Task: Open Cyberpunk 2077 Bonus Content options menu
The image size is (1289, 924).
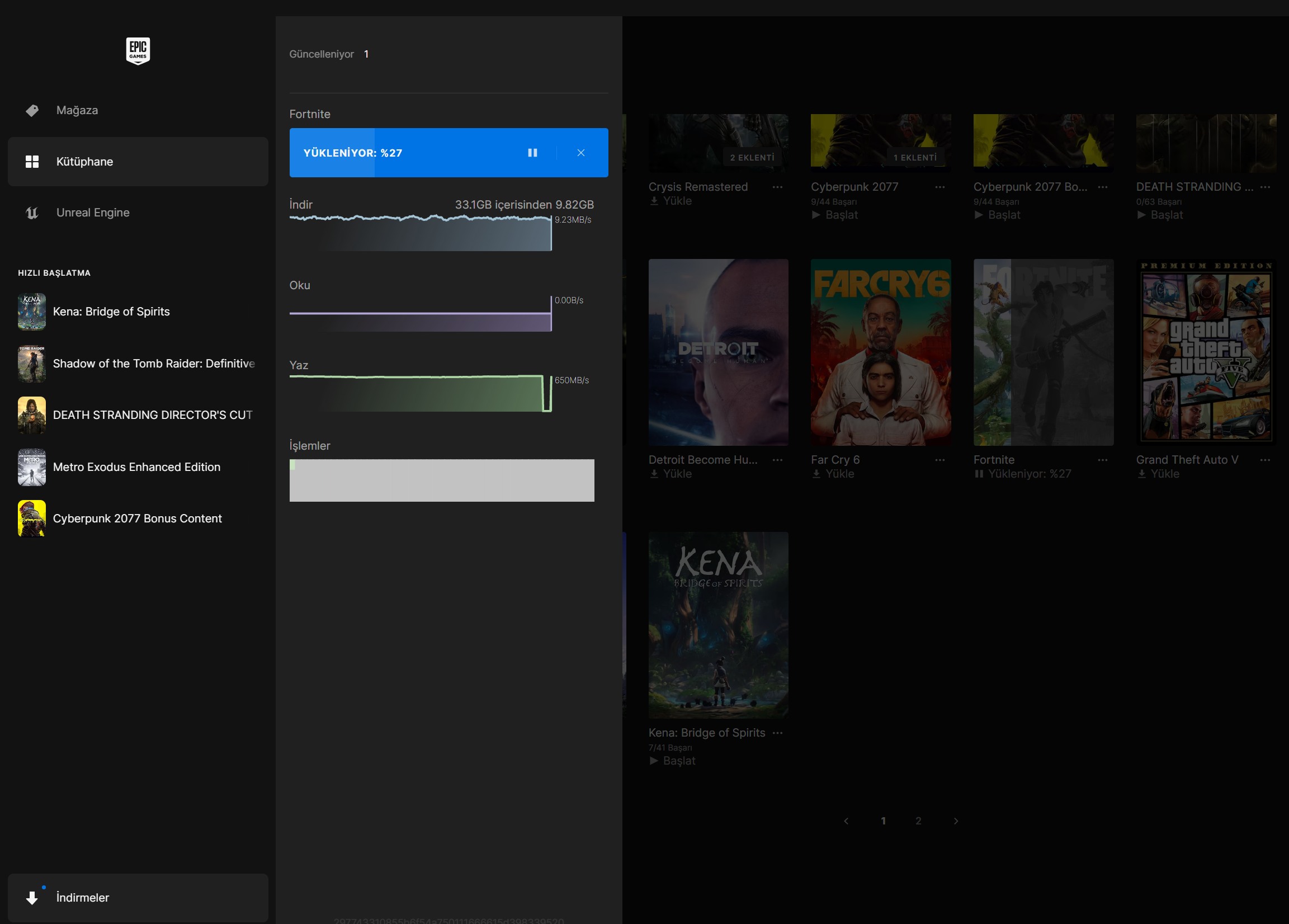Action: (x=1103, y=187)
